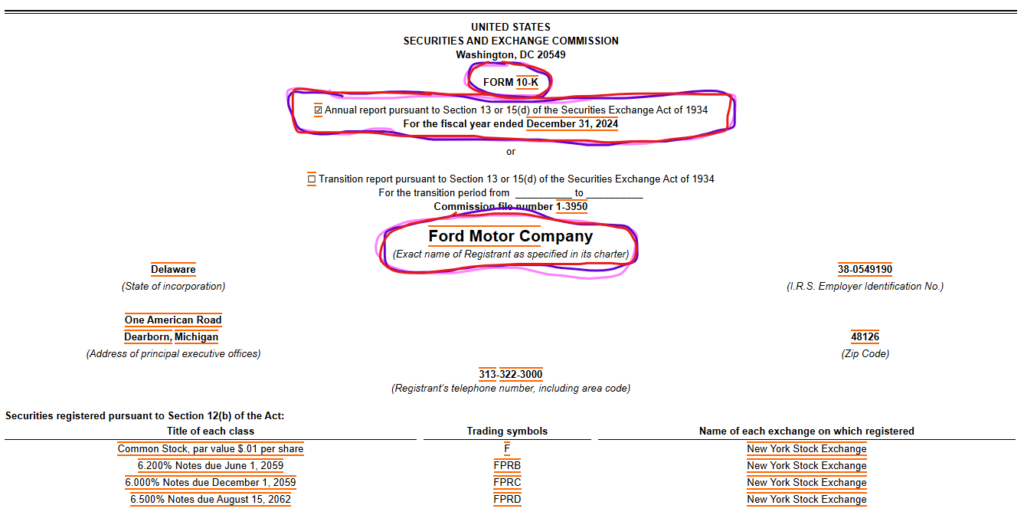Click commission file number 1-3950

pyautogui.click(x=572, y=207)
